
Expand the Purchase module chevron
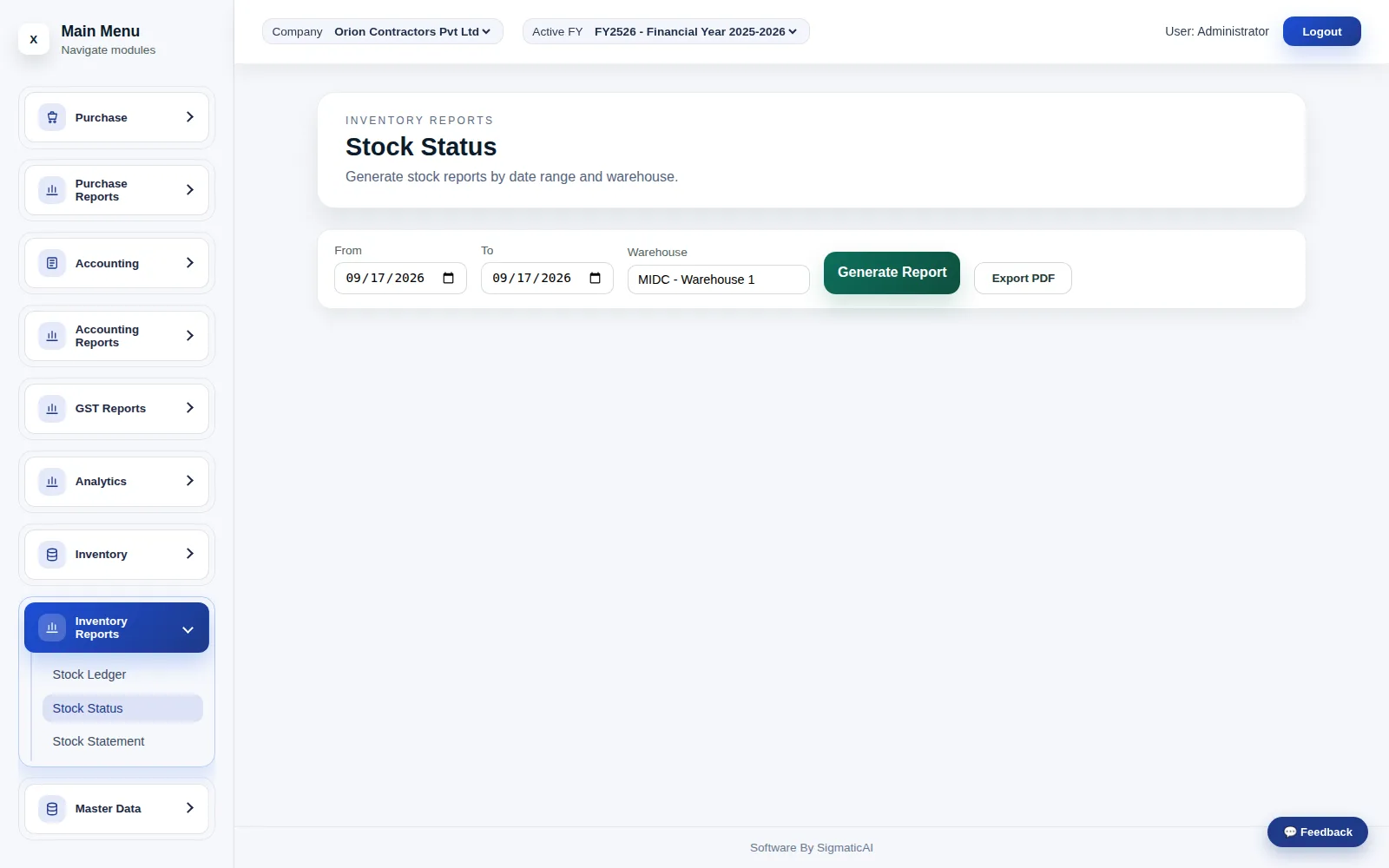click(189, 117)
